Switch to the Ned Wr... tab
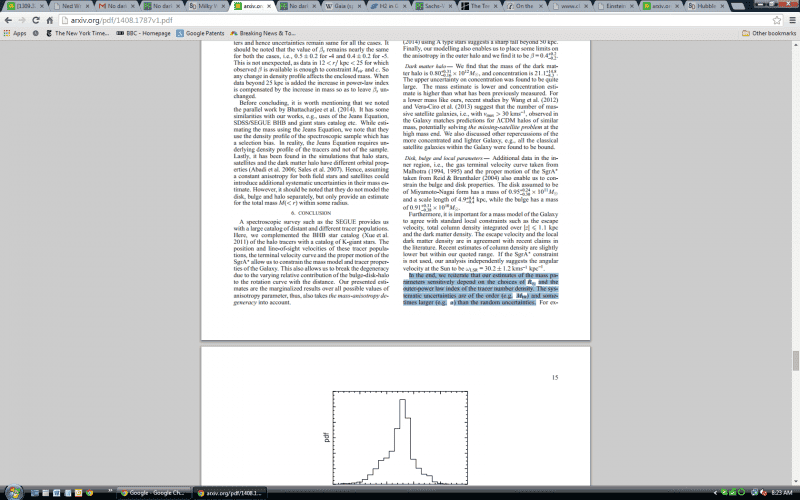Image resolution: width=800 pixels, height=500 pixels. tap(70, 6)
